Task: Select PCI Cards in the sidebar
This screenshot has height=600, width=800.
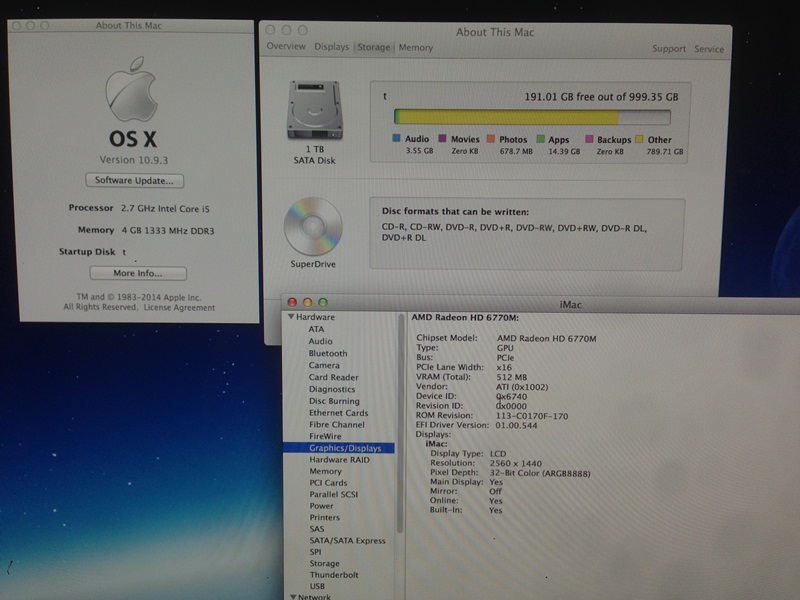Action: tap(328, 483)
